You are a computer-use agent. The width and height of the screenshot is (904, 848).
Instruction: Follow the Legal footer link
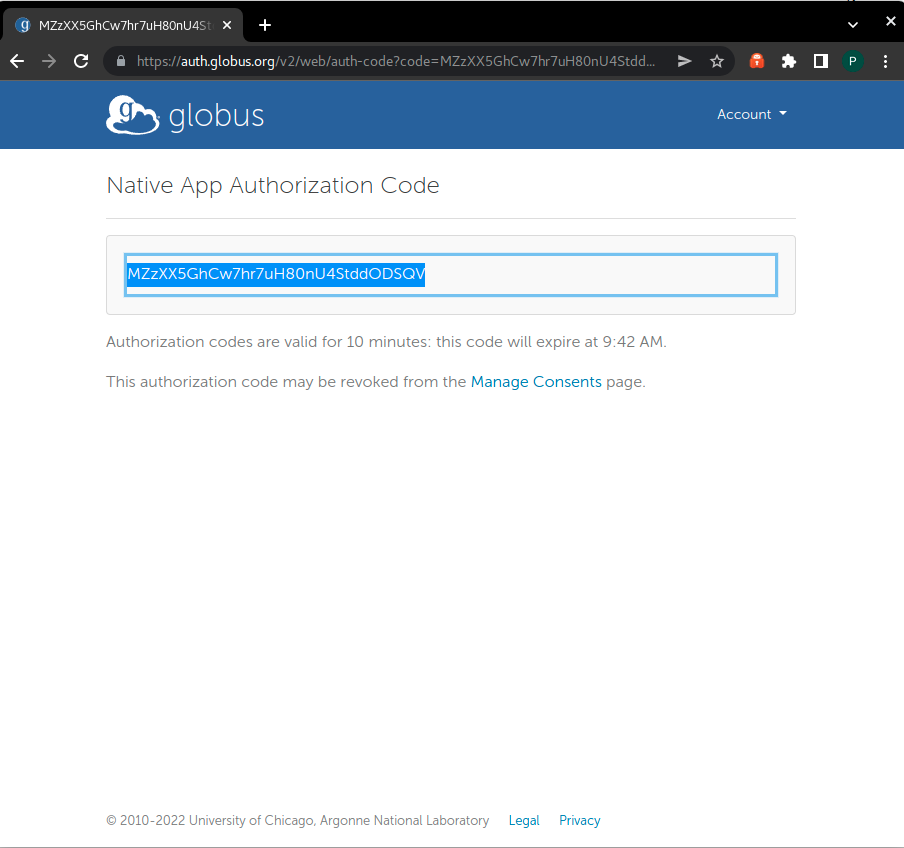tap(524, 820)
